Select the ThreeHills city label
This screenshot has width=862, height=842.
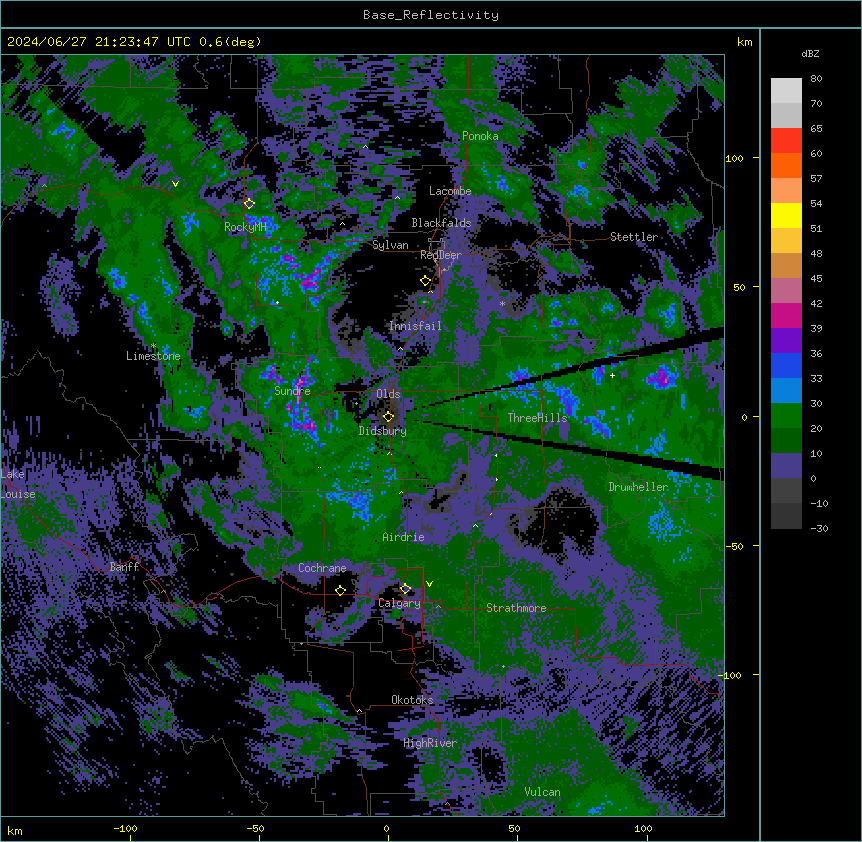[x=538, y=418]
